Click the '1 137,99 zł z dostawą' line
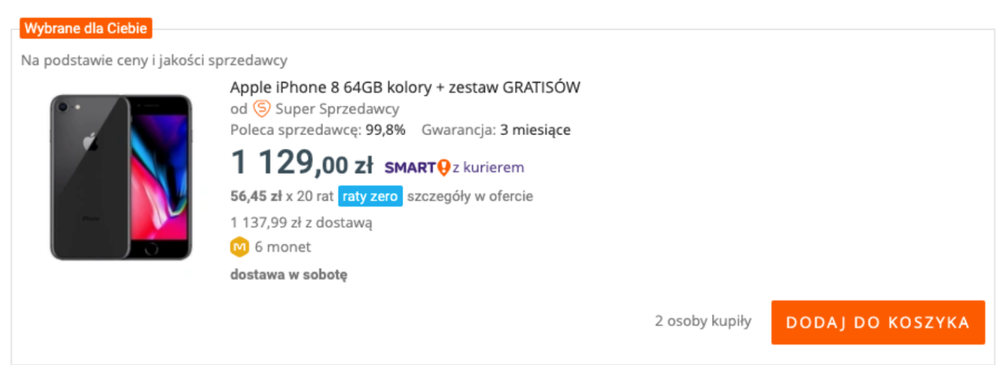999x365 pixels. [x=301, y=223]
